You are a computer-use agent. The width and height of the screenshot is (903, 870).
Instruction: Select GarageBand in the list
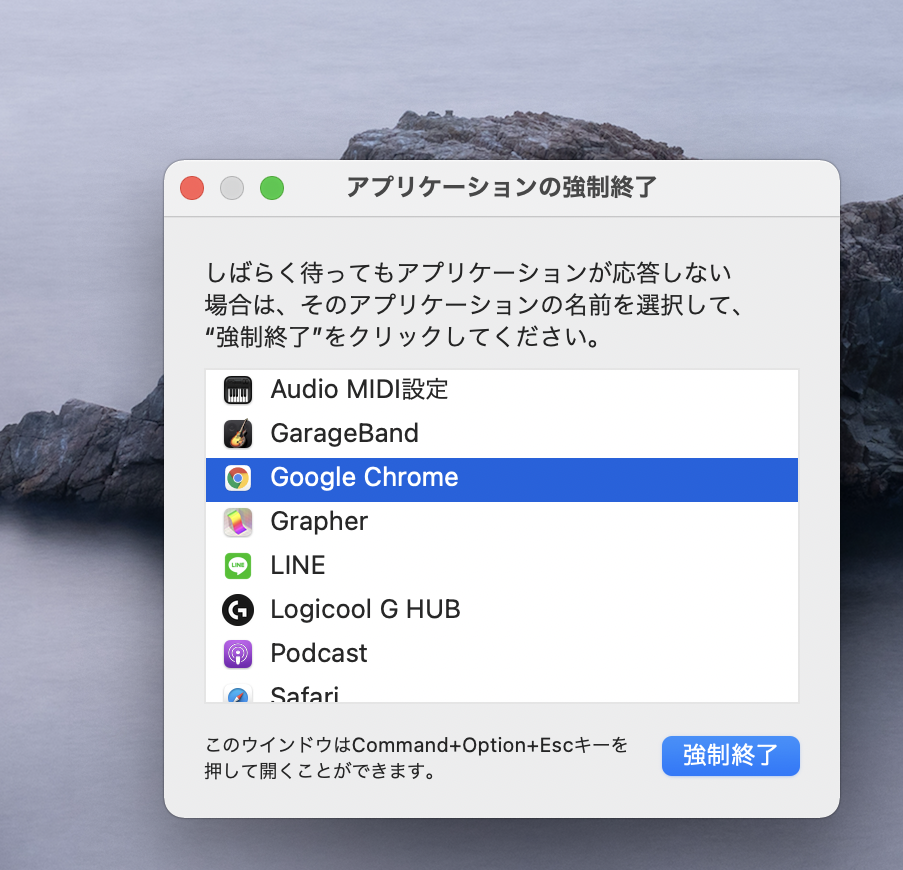point(502,436)
